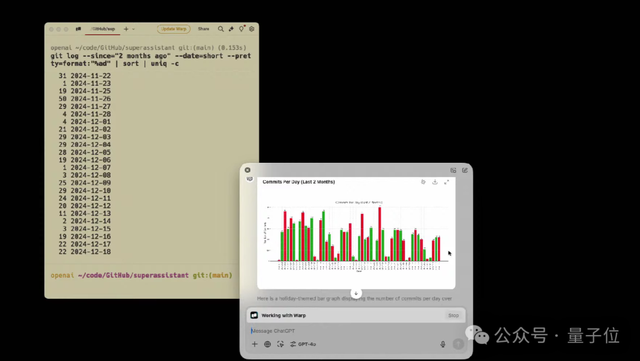Screen dimensions: 640x361
Task: Toggle the screen capture tool icon
Action: 280,344
